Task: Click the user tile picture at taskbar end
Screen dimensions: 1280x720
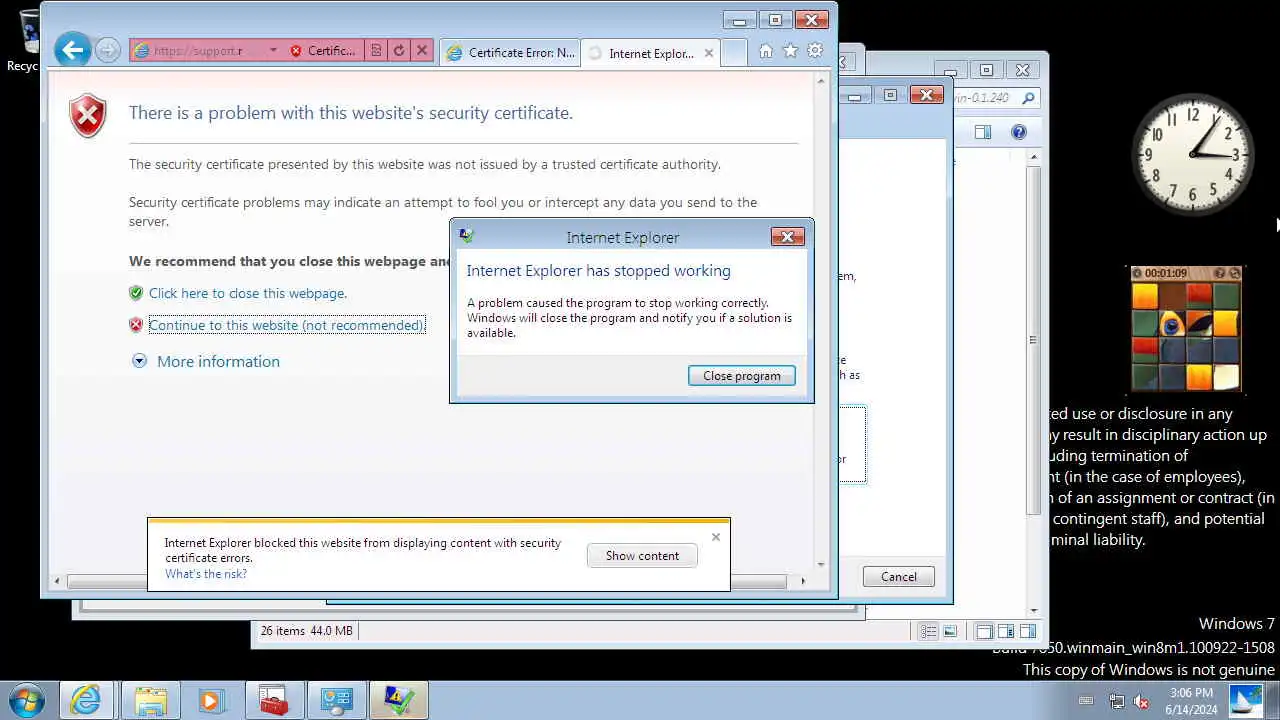Action: point(1247,700)
